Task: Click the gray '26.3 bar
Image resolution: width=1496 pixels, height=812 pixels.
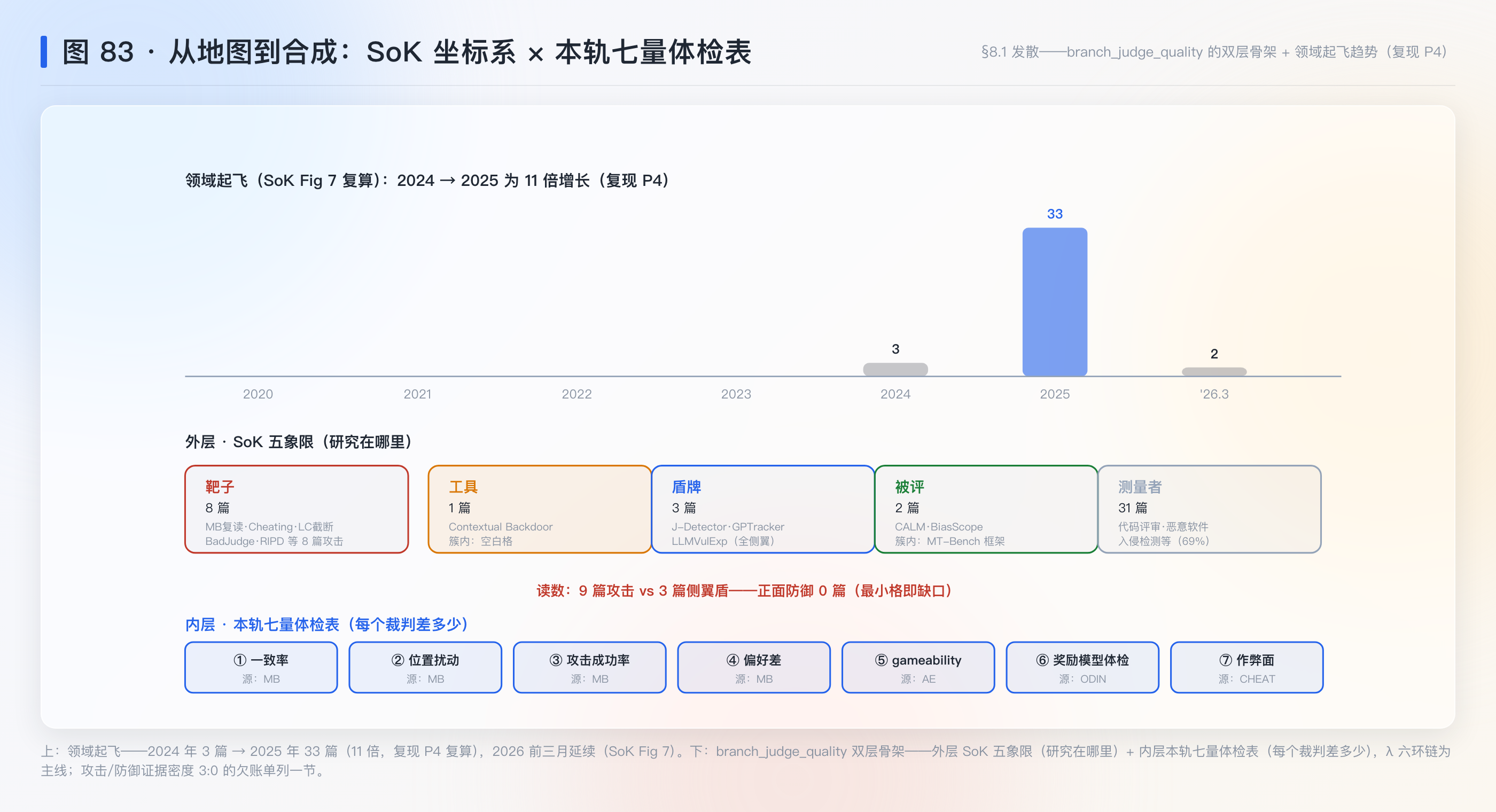Action: (1214, 372)
